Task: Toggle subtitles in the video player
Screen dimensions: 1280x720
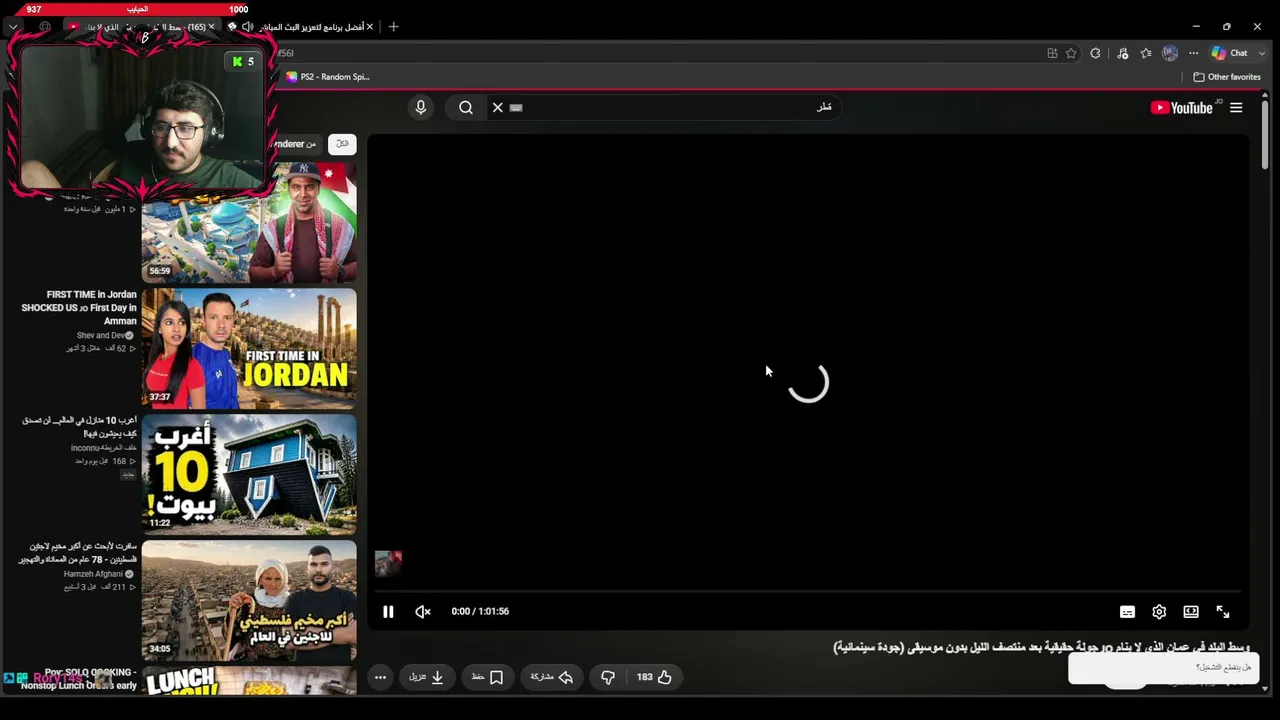Action: [x=1127, y=612]
